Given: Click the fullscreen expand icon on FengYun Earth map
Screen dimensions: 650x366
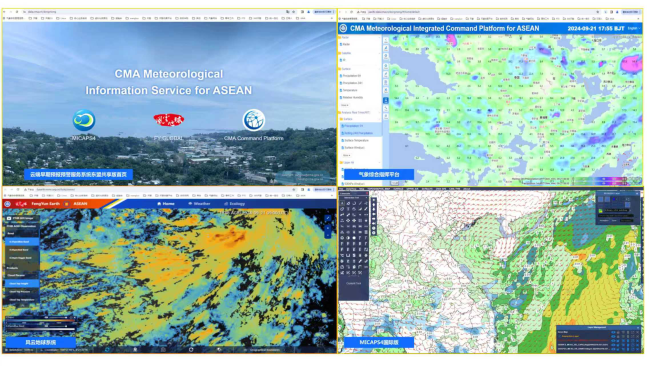Looking at the screenshot, I should coord(327,218).
